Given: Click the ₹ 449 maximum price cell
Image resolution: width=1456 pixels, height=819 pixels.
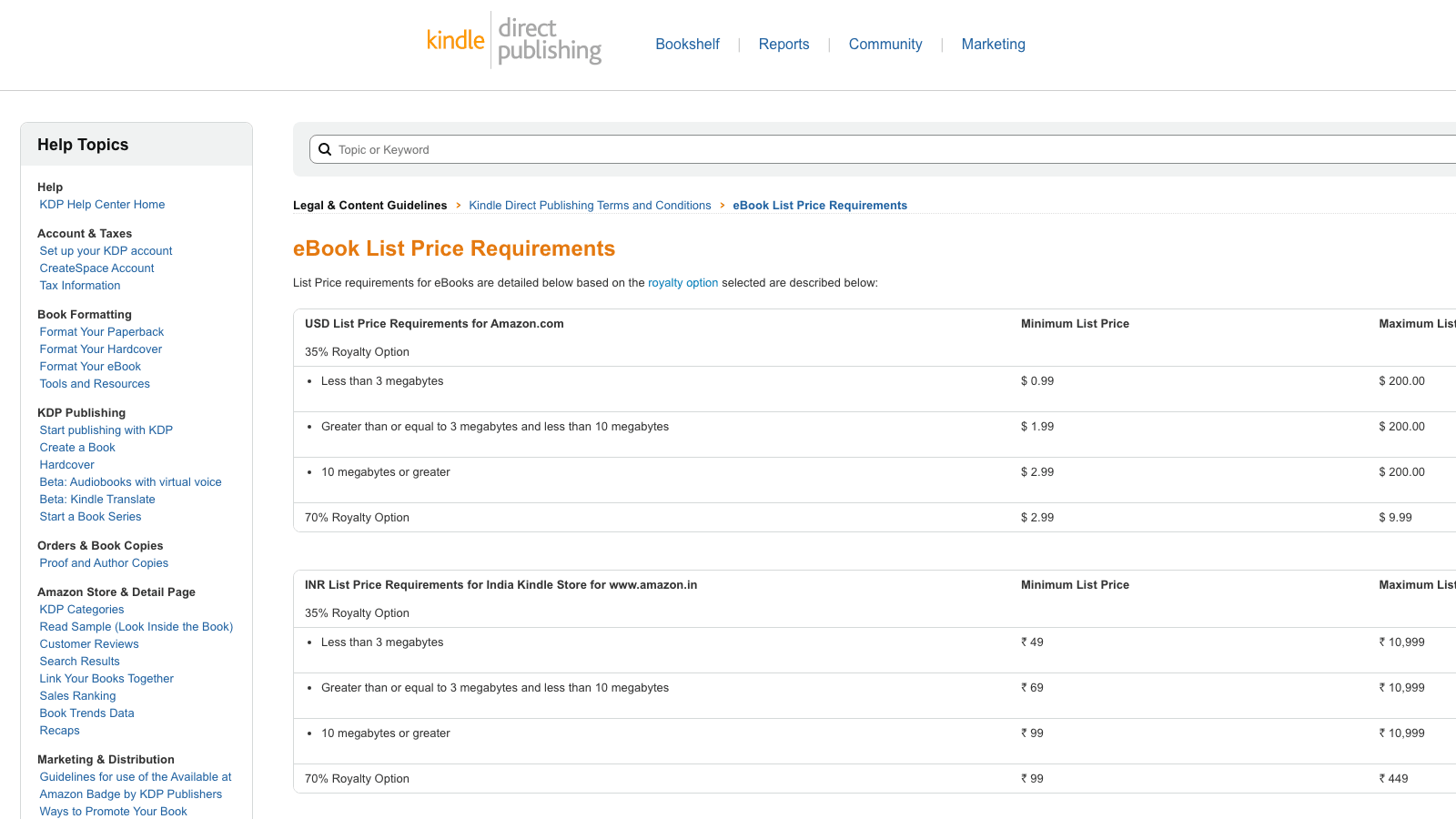Looking at the screenshot, I should point(1393,779).
